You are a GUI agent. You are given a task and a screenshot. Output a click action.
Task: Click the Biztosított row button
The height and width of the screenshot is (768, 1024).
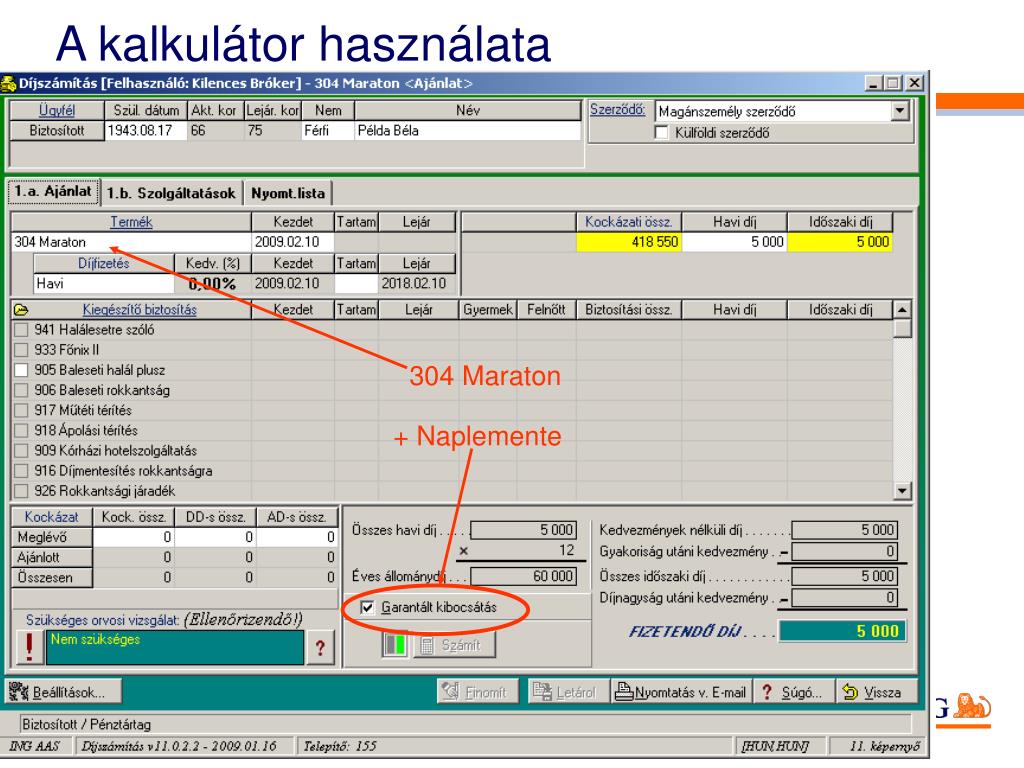coord(57,131)
